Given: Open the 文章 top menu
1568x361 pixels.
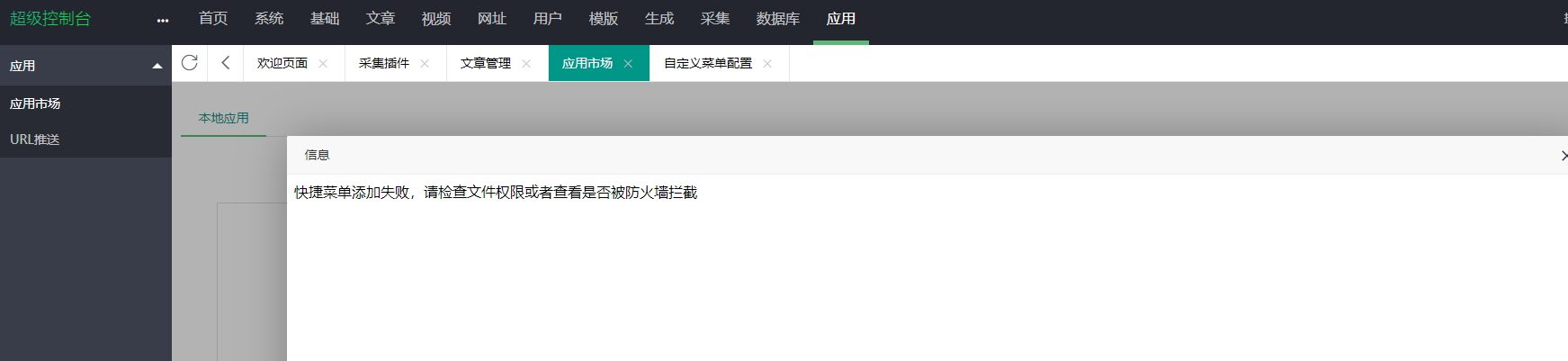Looking at the screenshot, I should 381,19.
